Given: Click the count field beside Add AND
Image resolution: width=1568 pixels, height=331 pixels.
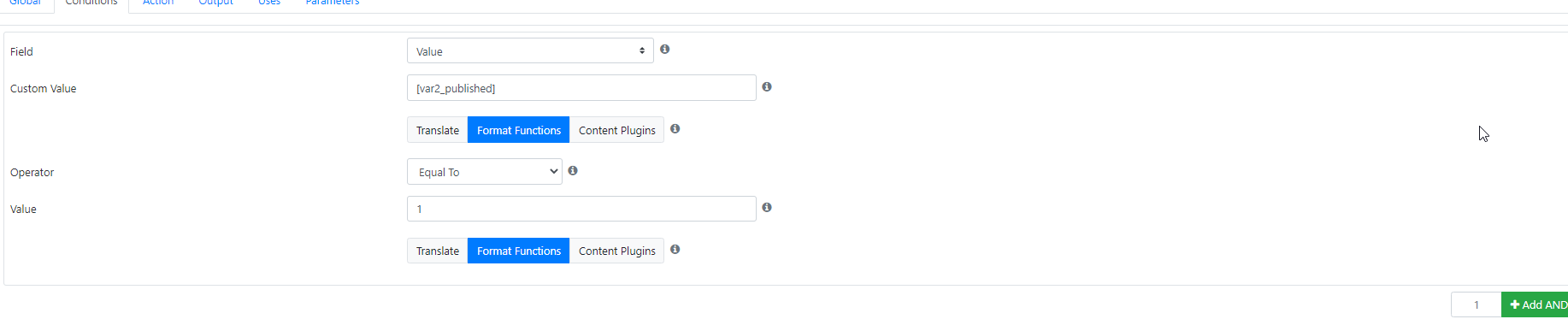Looking at the screenshot, I should (1477, 304).
